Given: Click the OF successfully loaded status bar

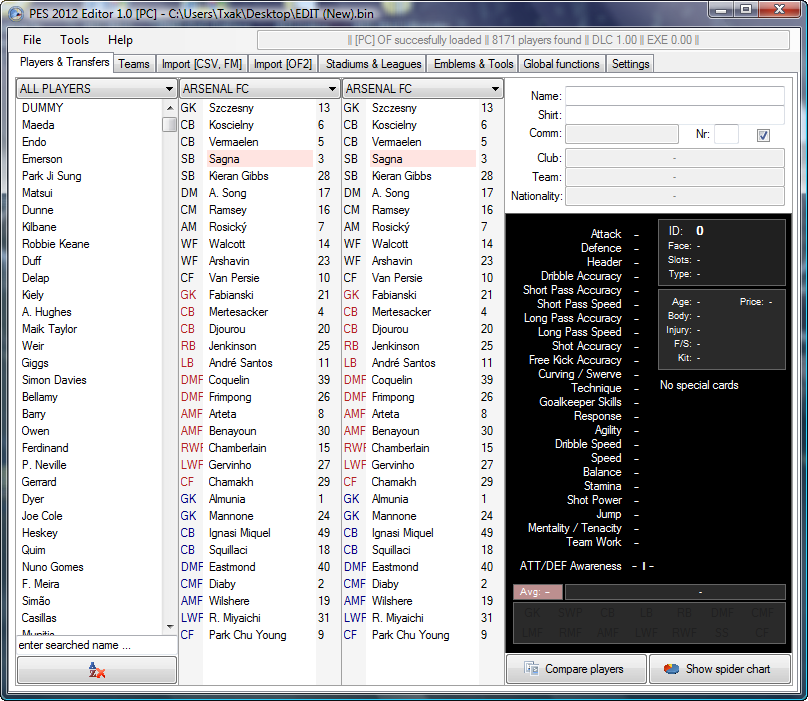Looking at the screenshot, I should click(524, 40).
